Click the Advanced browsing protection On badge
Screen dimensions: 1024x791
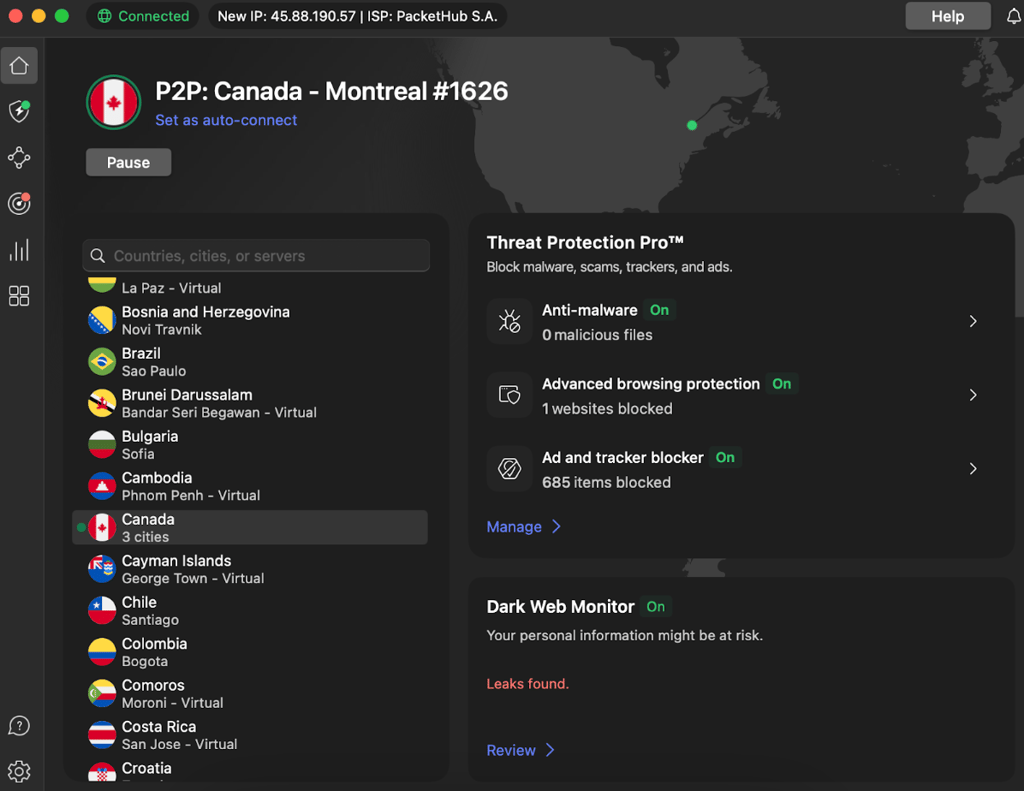781,384
